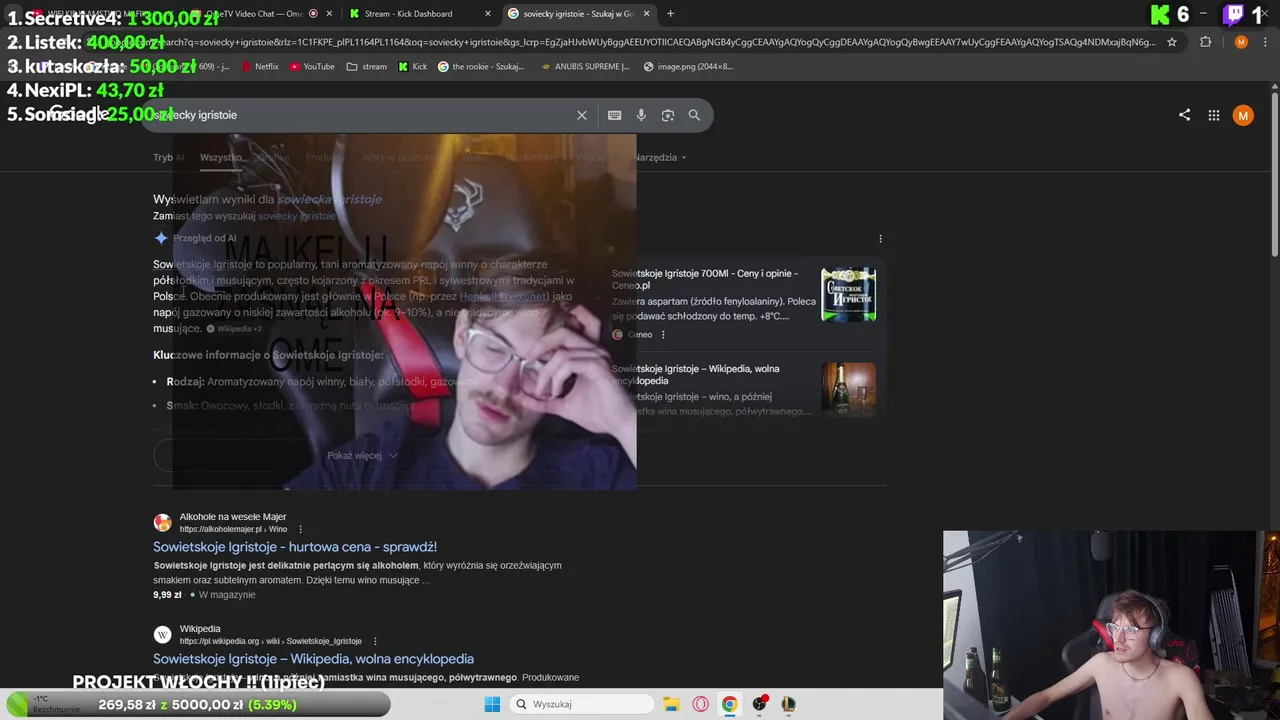Viewport: 1280px width, 720px height.
Task: Open Sowietskoje Igristoje Wikipedia result title
Action: (x=313, y=659)
